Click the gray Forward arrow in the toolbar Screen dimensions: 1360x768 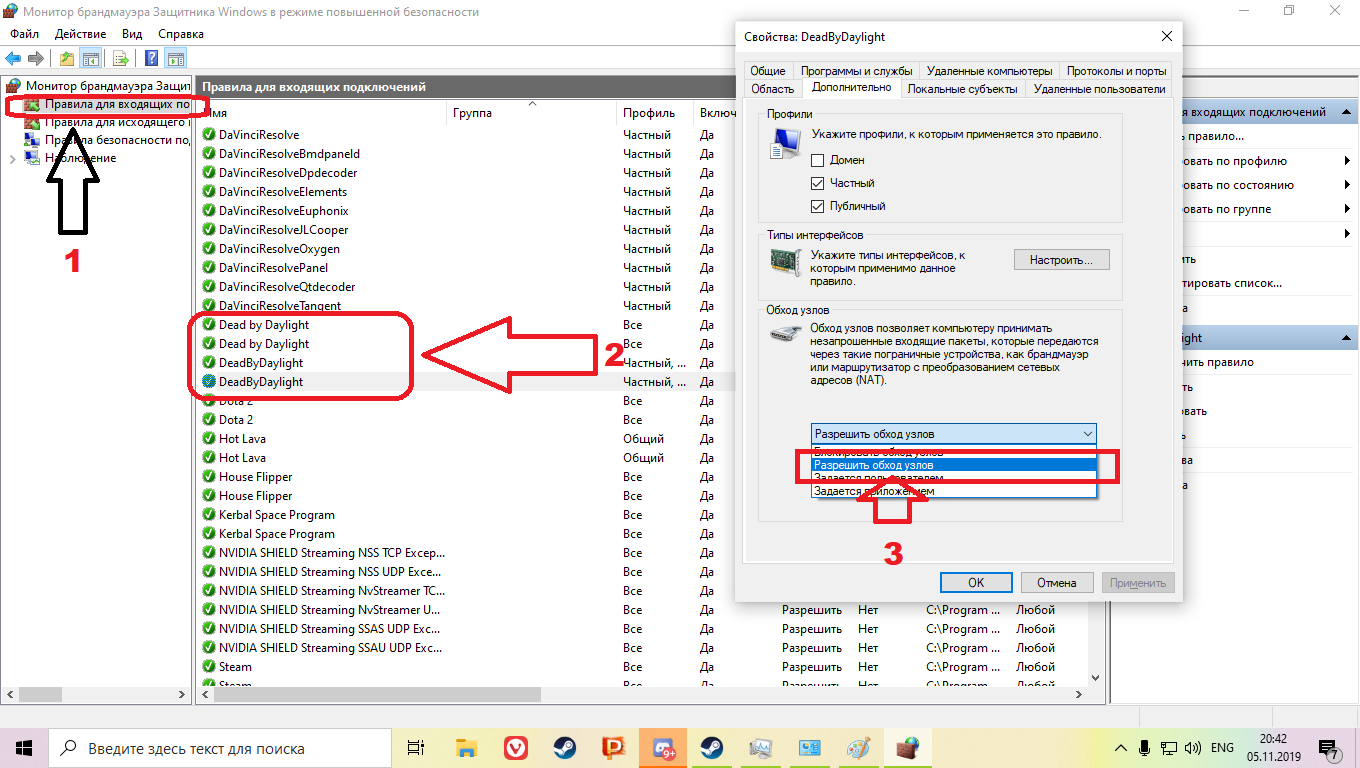pyautogui.click(x=36, y=58)
